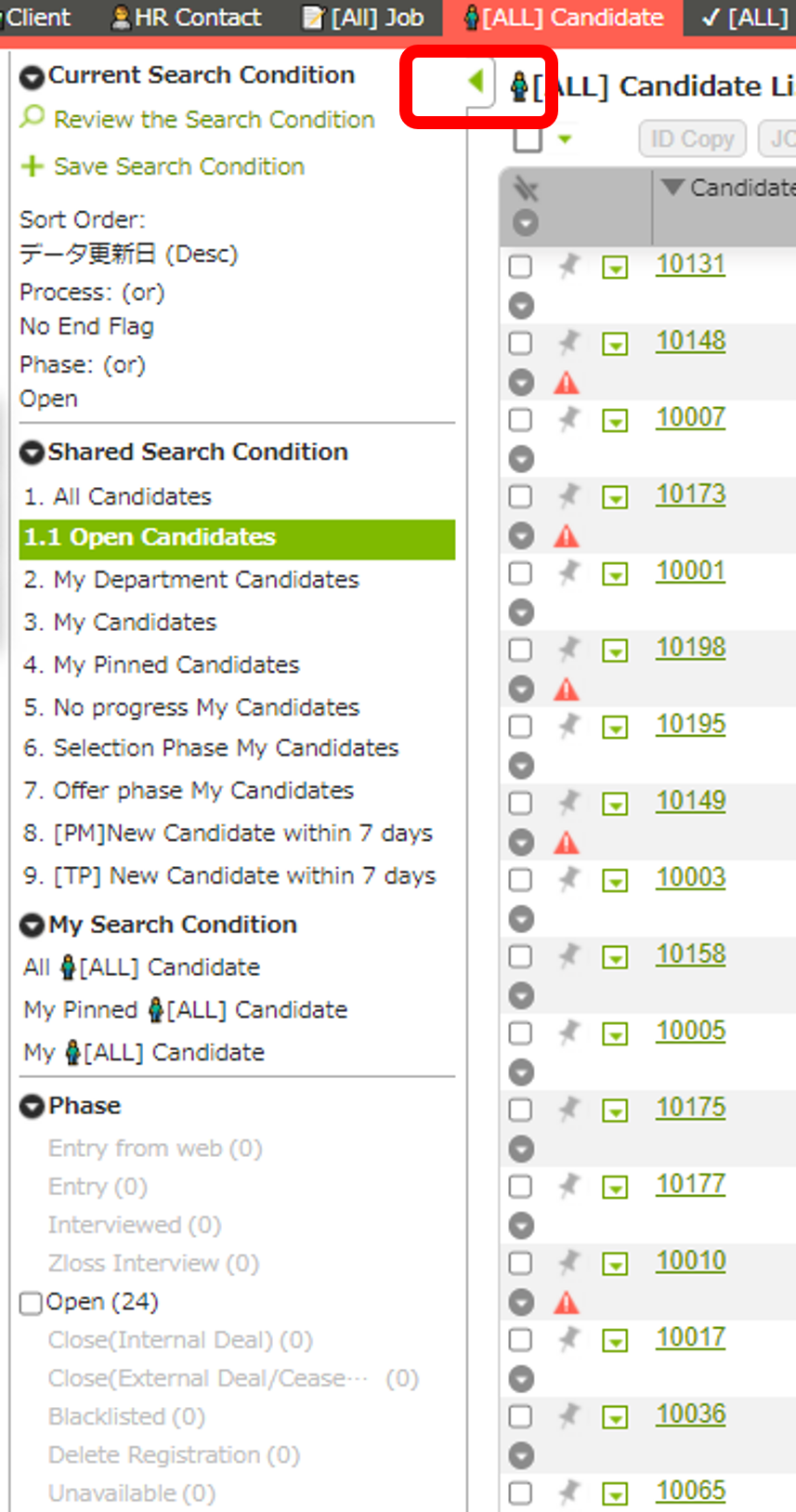The width and height of the screenshot is (796, 1512).
Task: Collapse the Phase section
Action: point(33,1106)
